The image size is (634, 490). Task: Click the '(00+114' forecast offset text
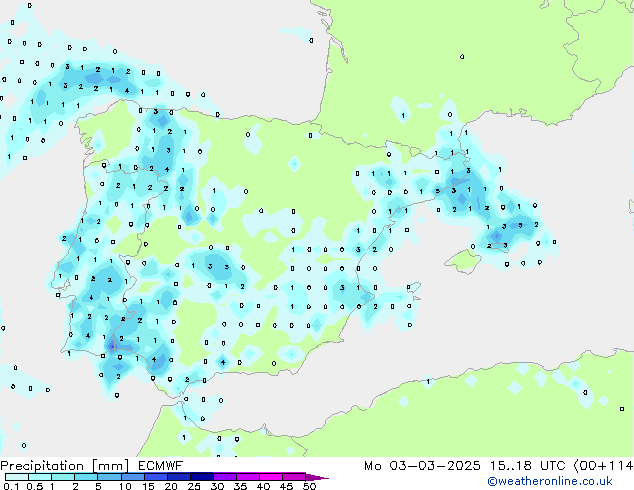pos(603,466)
